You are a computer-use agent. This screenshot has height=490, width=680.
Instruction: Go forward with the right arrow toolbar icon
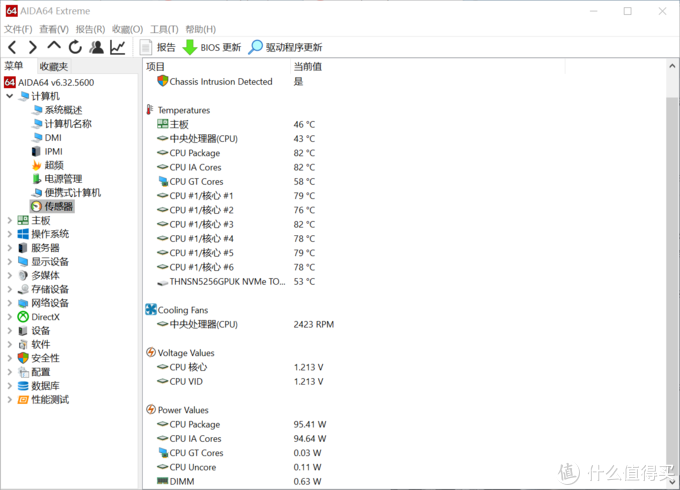[33, 47]
